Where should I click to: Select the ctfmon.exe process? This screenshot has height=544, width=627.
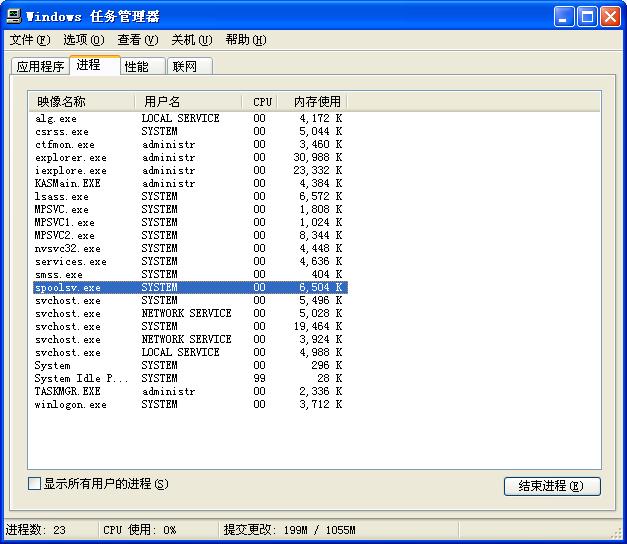click(190, 144)
